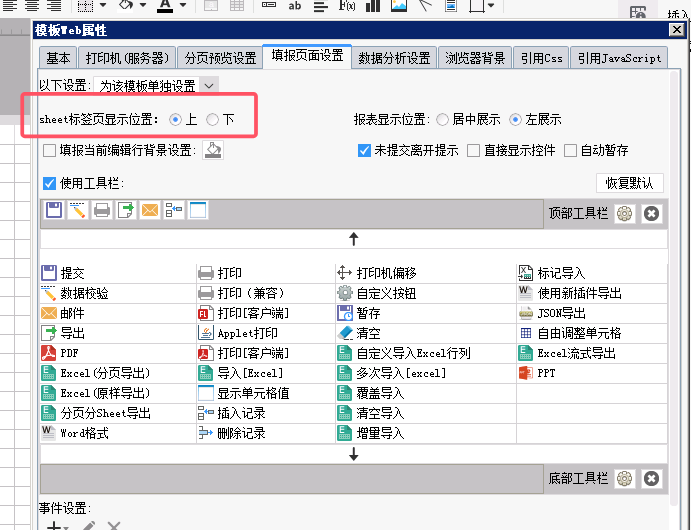
Task: Click the mail envelope icon in top toolbar
Action: 150,210
